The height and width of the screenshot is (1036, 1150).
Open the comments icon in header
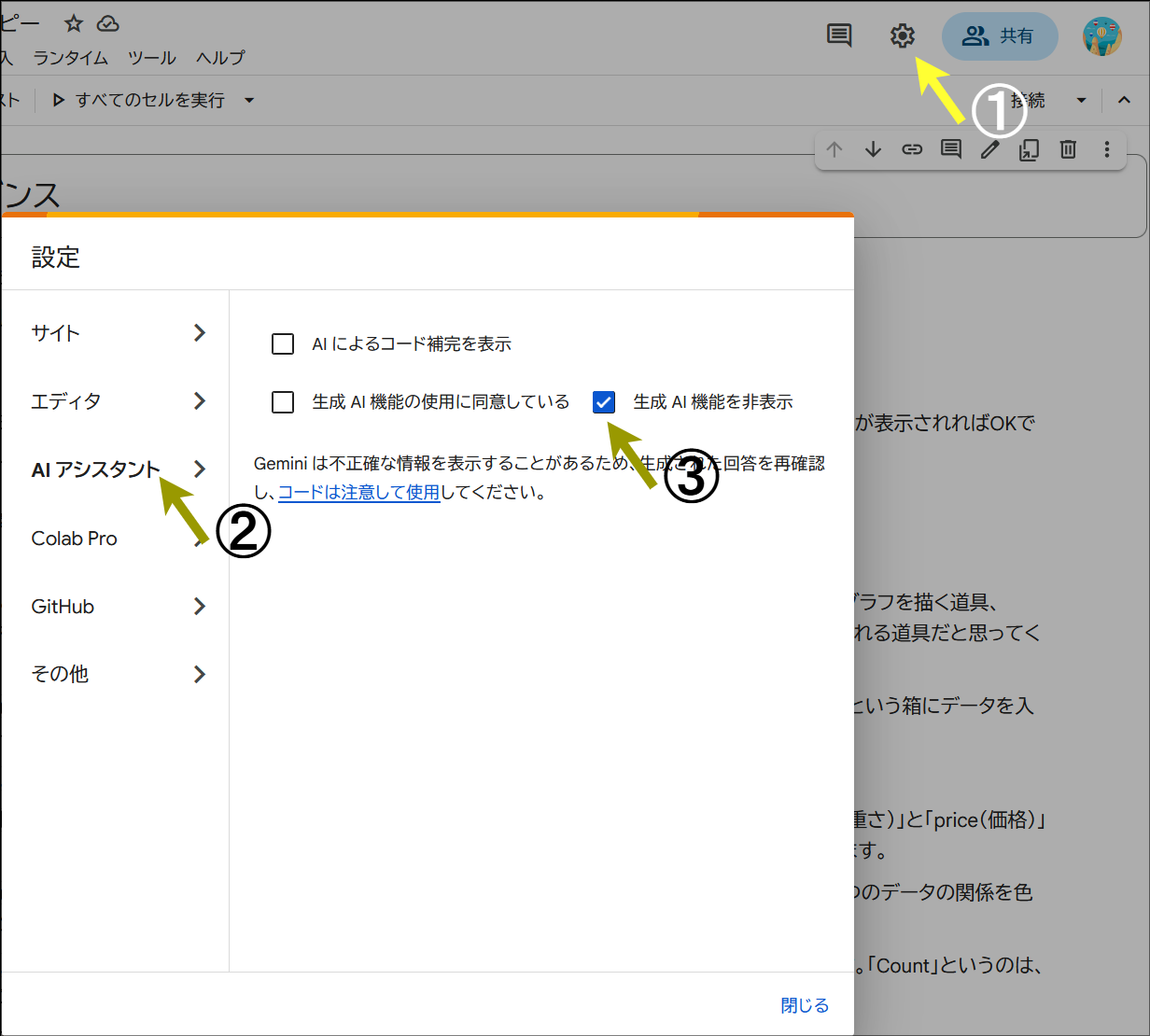839,36
